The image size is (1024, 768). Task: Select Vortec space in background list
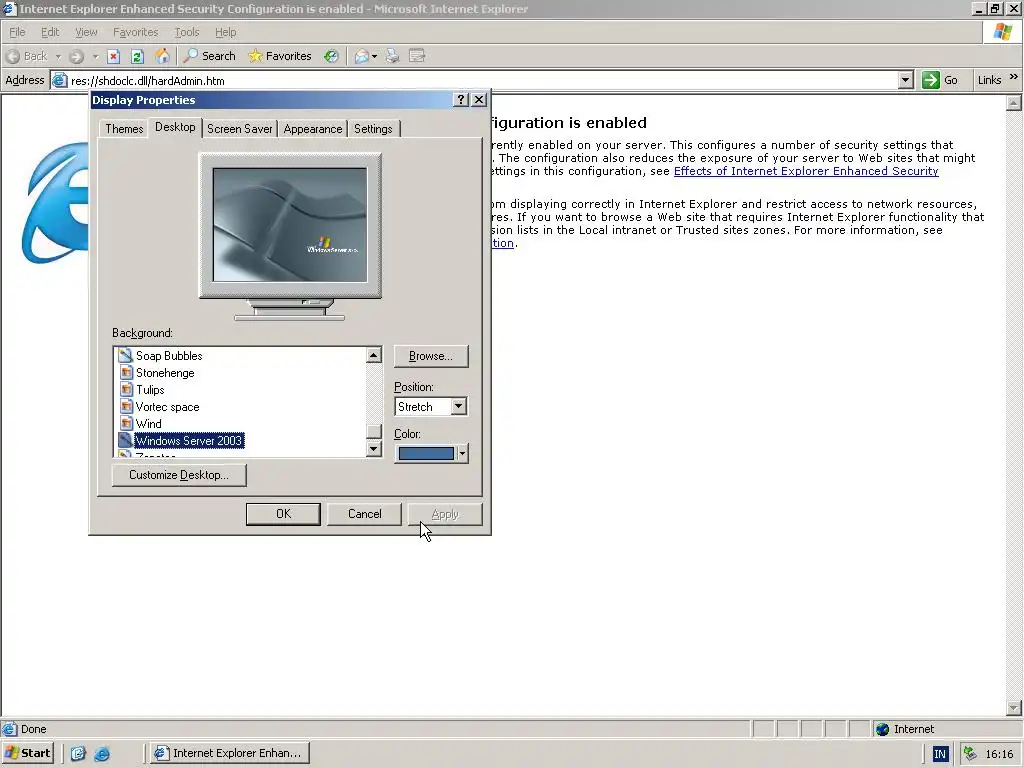tap(167, 406)
